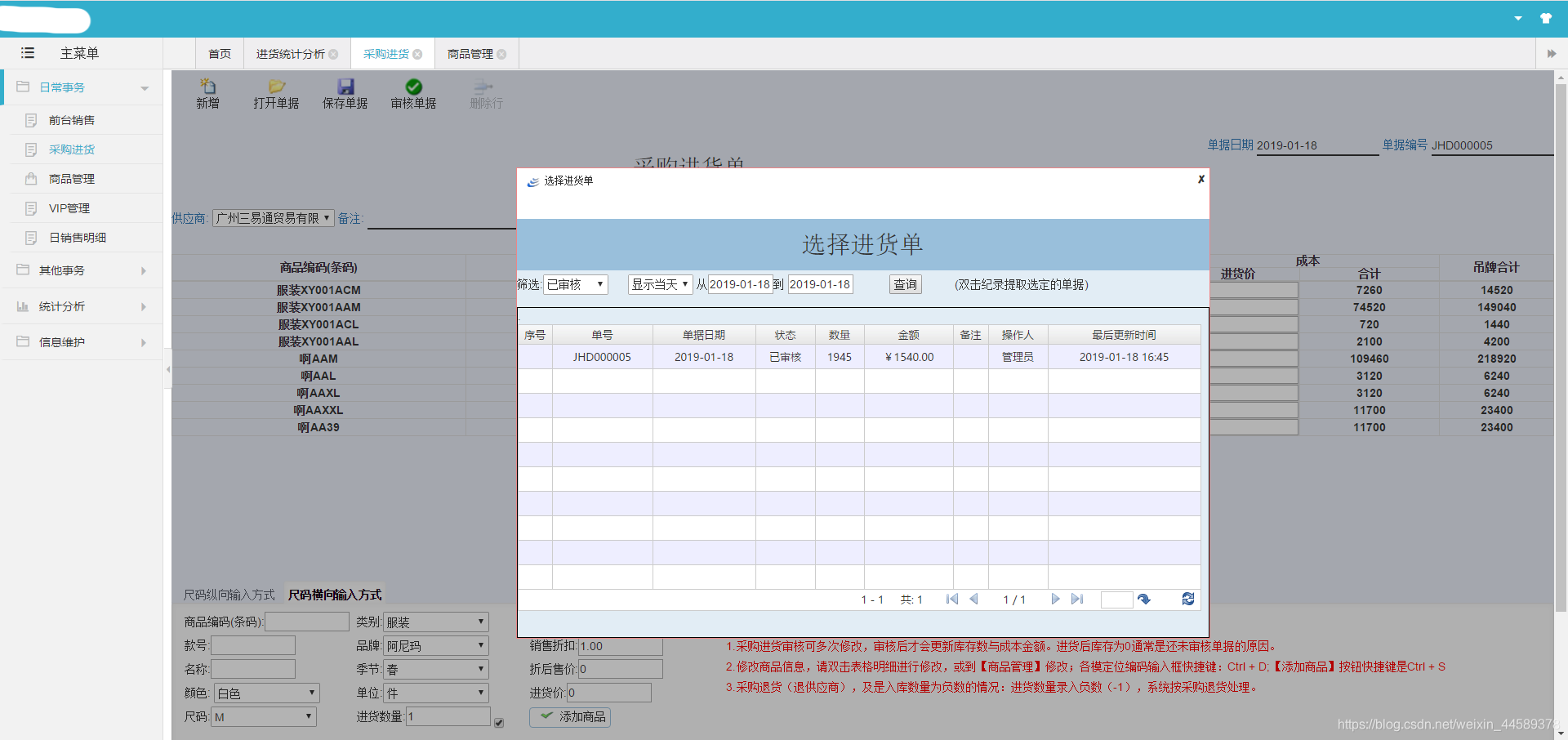Viewport: 1568px width, 740px height.
Task: Jump to last page using pagination icon
Action: click(x=1078, y=599)
